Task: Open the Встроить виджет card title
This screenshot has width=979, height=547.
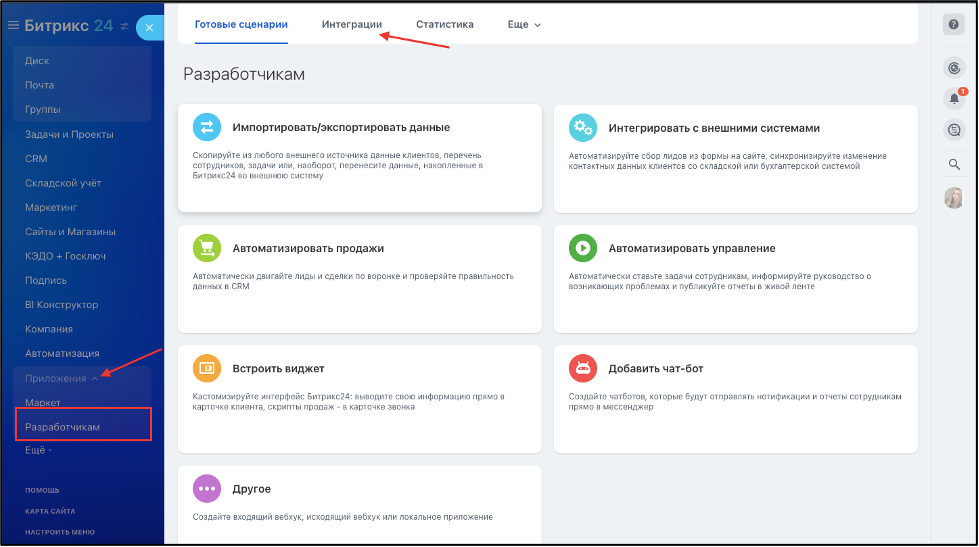Action: (x=278, y=369)
